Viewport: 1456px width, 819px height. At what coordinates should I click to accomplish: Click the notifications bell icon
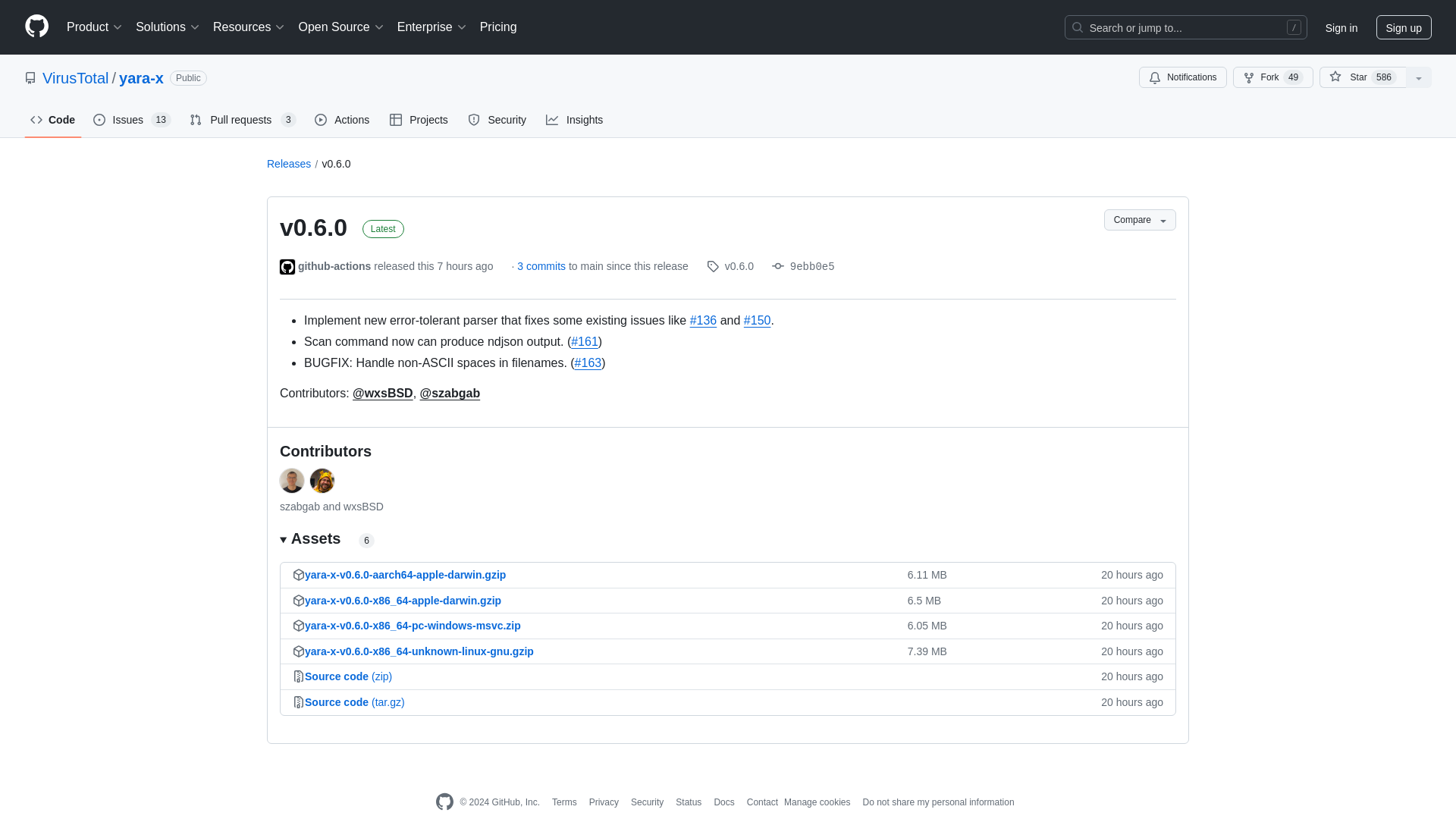[1154, 78]
